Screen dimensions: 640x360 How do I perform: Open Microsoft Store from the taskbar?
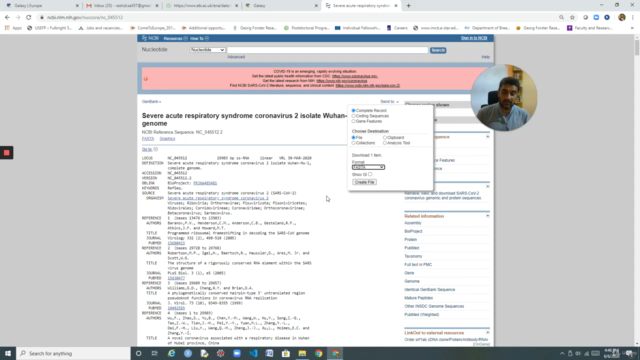pyautogui.click(x=286, y=353)
